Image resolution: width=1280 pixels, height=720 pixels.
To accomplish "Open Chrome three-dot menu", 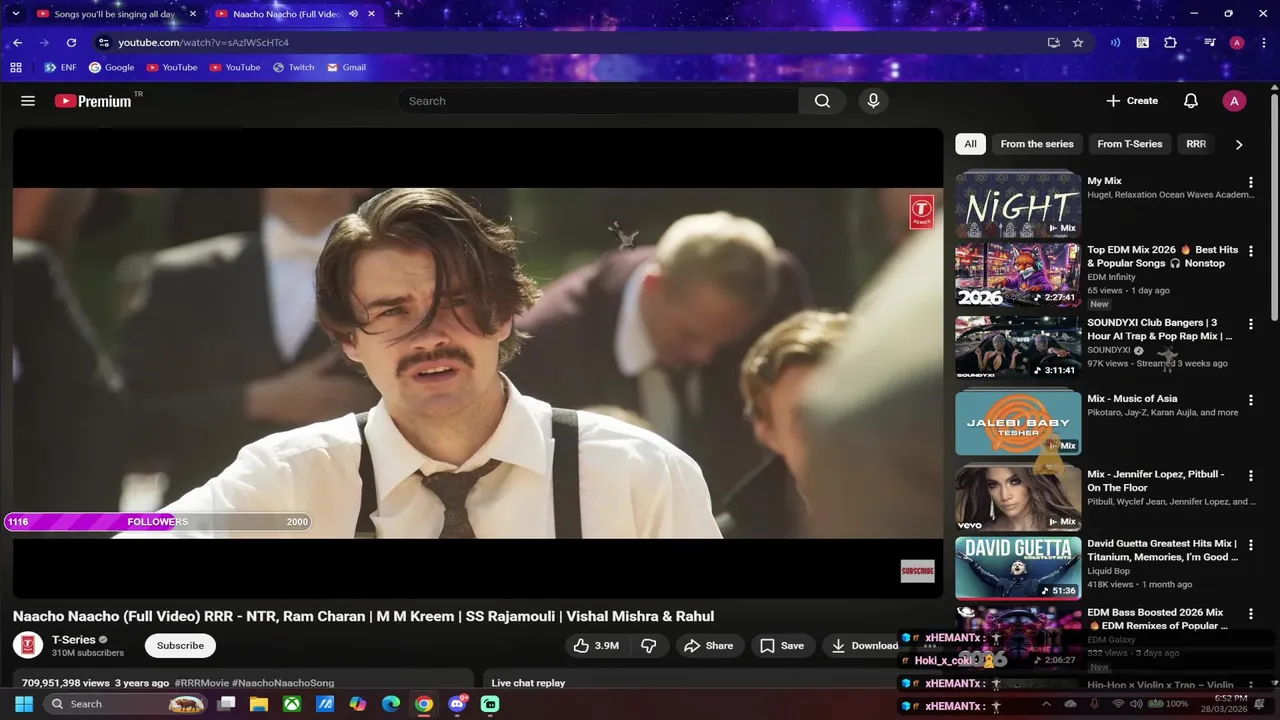I will click(1263, 43).
